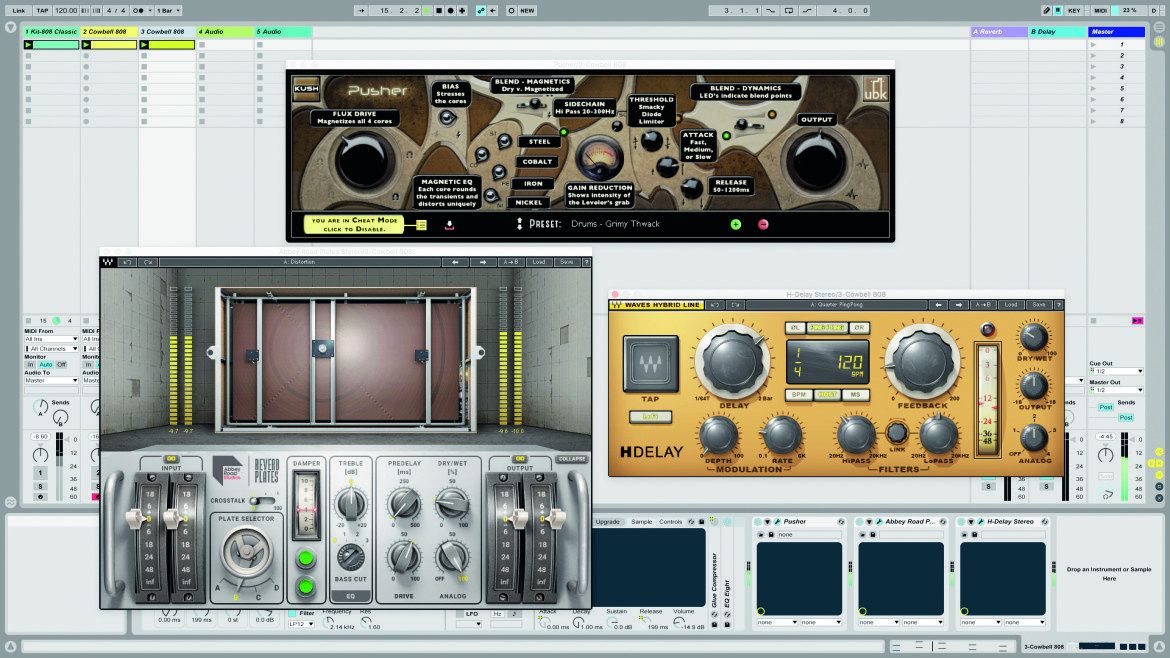Open the help question mark in H-Delay
The width and height of the screenshot is (1170, 658).
1058,305
